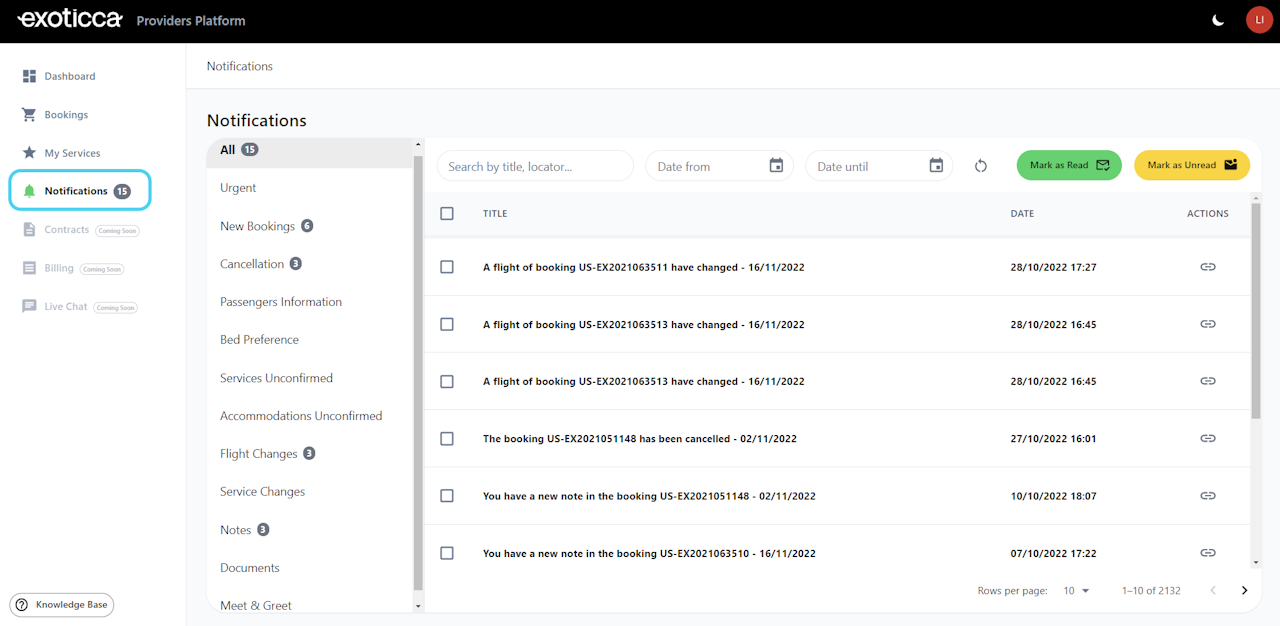Image resolution: width=1280 pixels, height=626 pixels.
Task: Click the Bookings cart icon
Action: pos(29,115)
